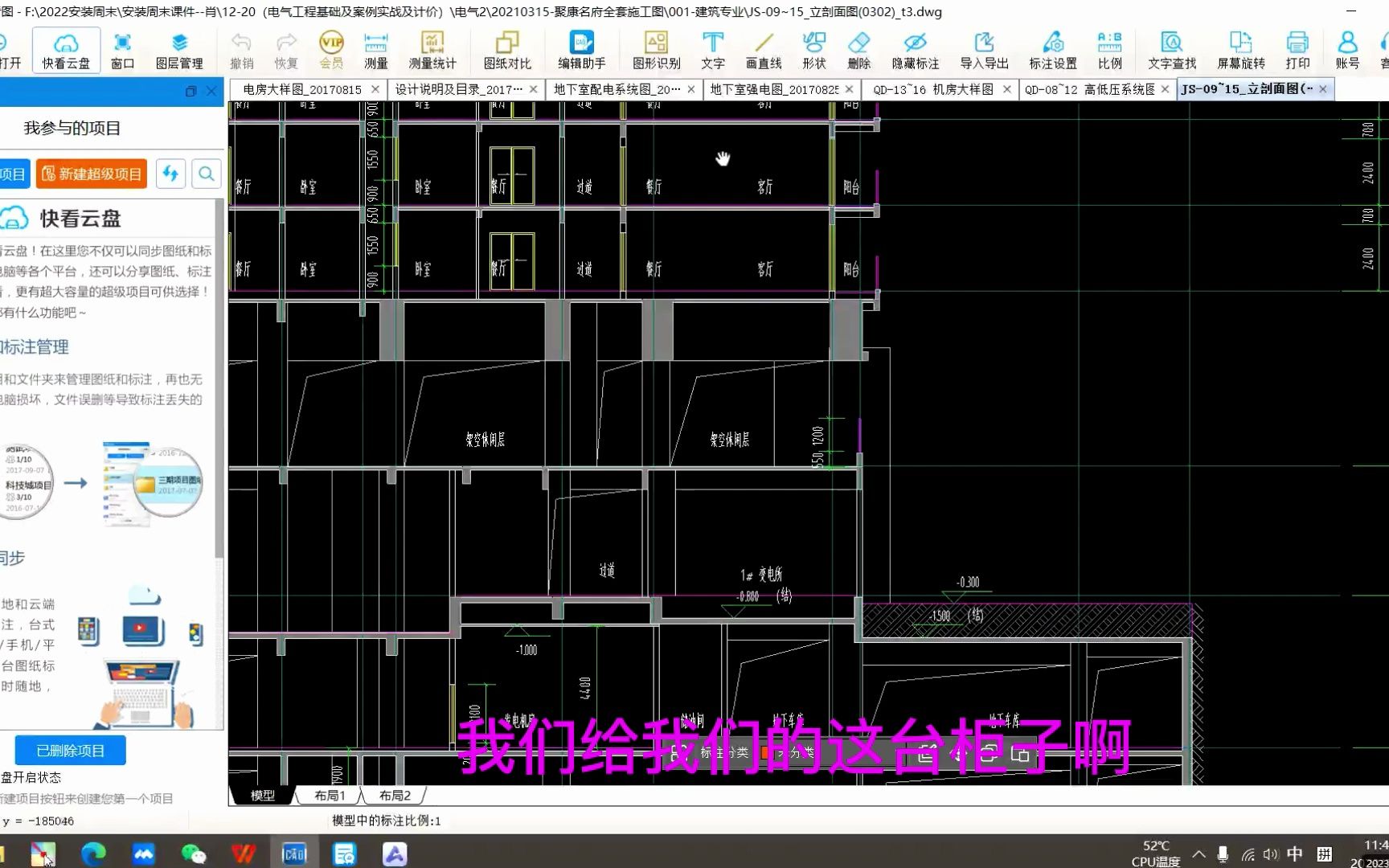Choose the 画直线 draw line tool
Viewport: 1389px width, 868px height.
[x=764, y=50]
